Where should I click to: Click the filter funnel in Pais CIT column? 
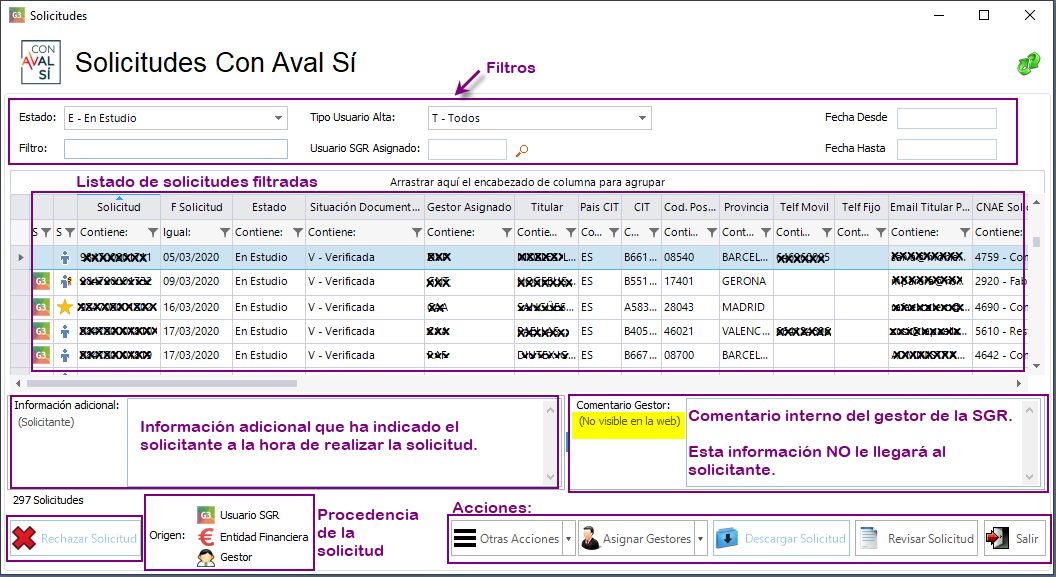tap(614, 232)
